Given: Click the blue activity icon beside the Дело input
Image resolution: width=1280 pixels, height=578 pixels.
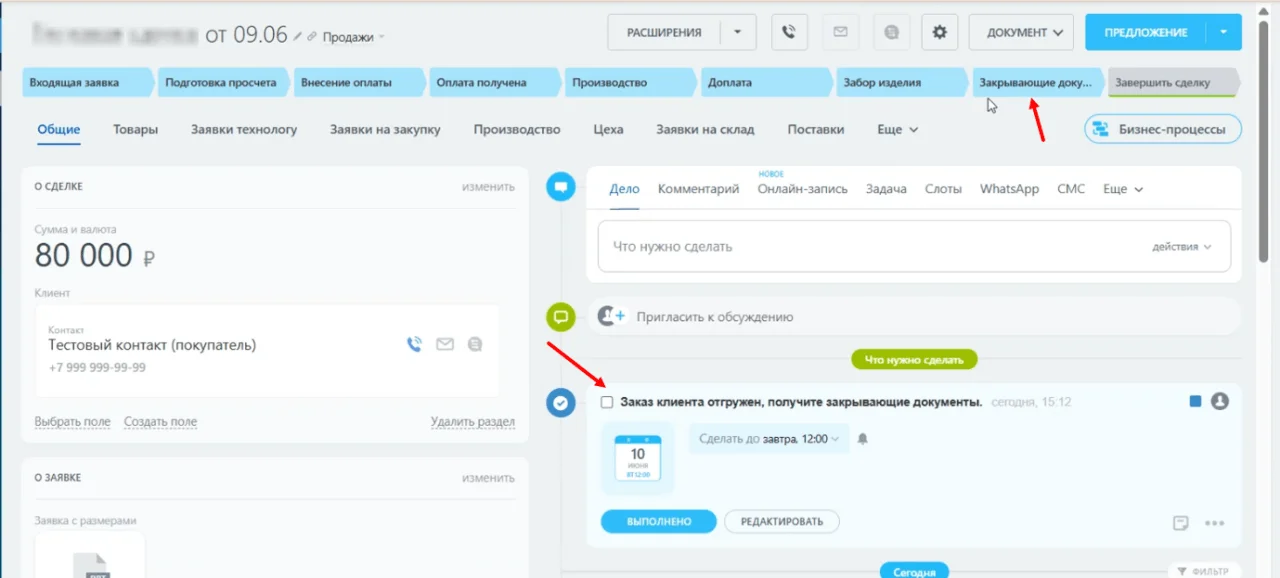Looking at the screenshot, I should click(x=561, y=186).
